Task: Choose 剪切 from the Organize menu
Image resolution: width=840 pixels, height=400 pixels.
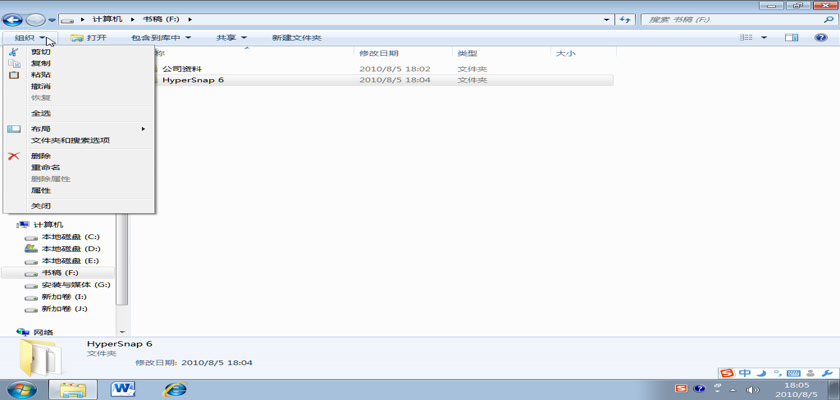Action: click(x=41, y=52)
